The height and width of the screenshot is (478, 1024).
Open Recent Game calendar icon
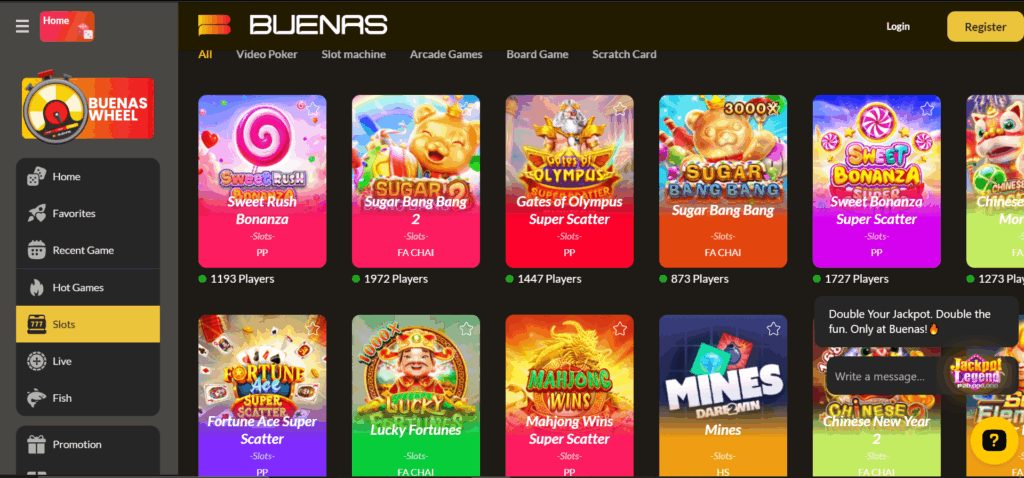[x=37, y=250]
